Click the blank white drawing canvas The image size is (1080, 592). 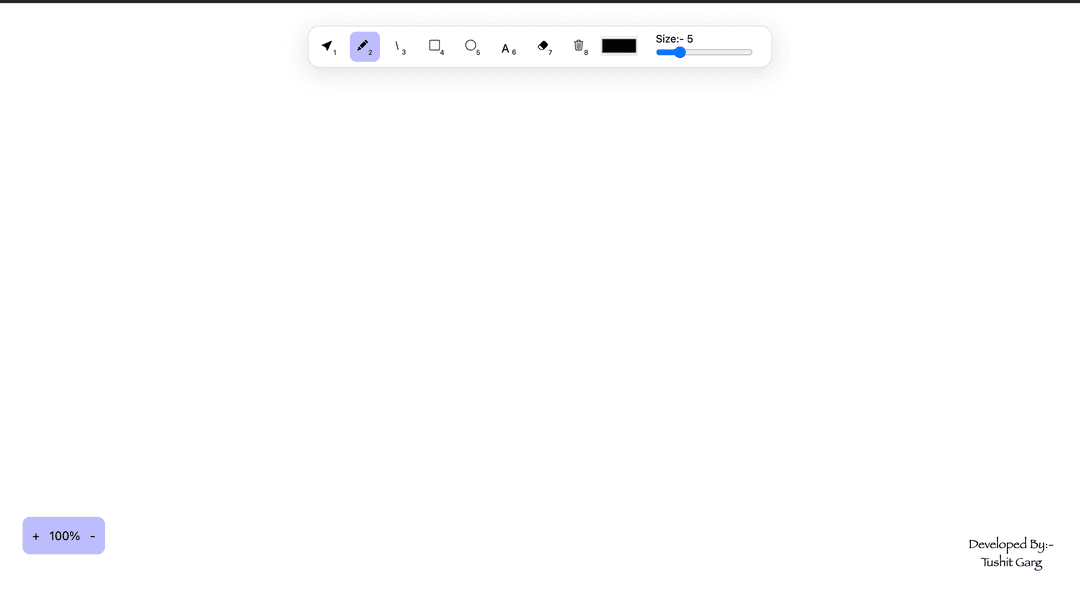pos(540,300)
